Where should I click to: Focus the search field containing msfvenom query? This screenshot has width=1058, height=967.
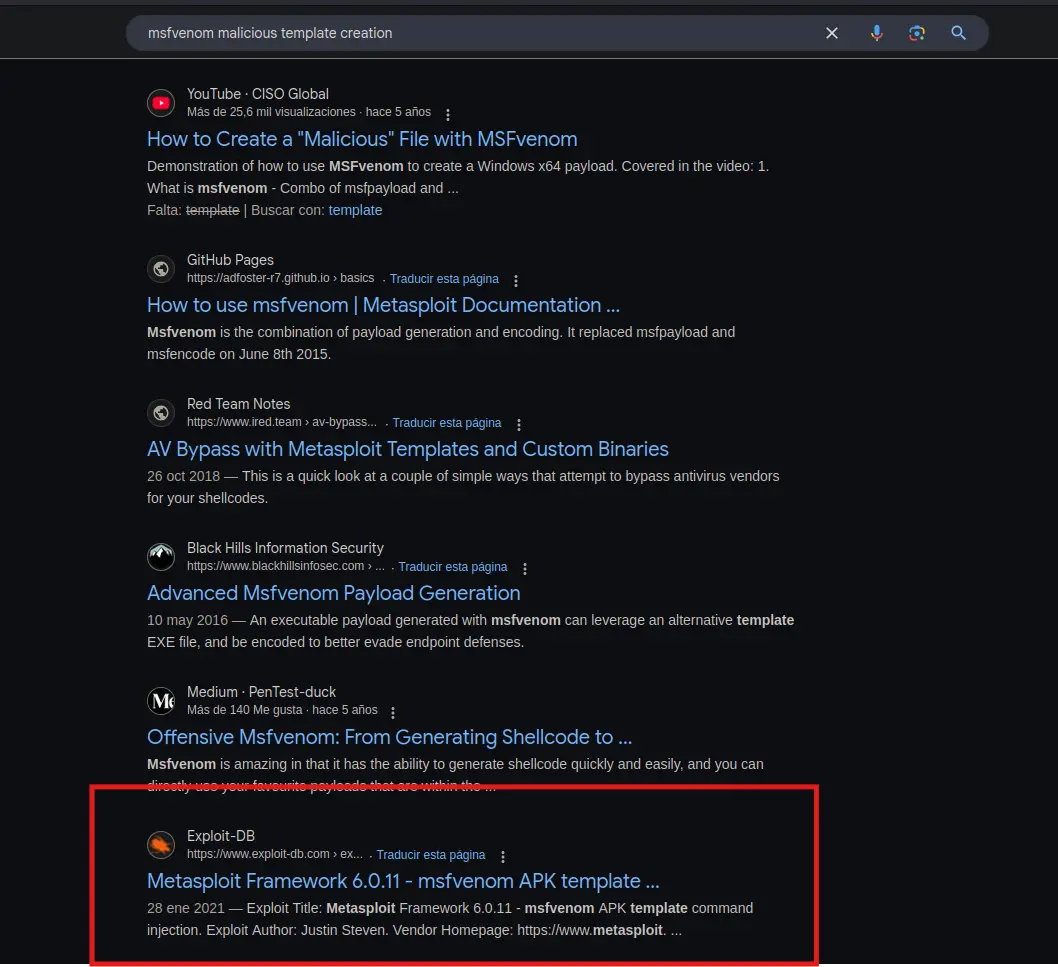click(472, 33)
